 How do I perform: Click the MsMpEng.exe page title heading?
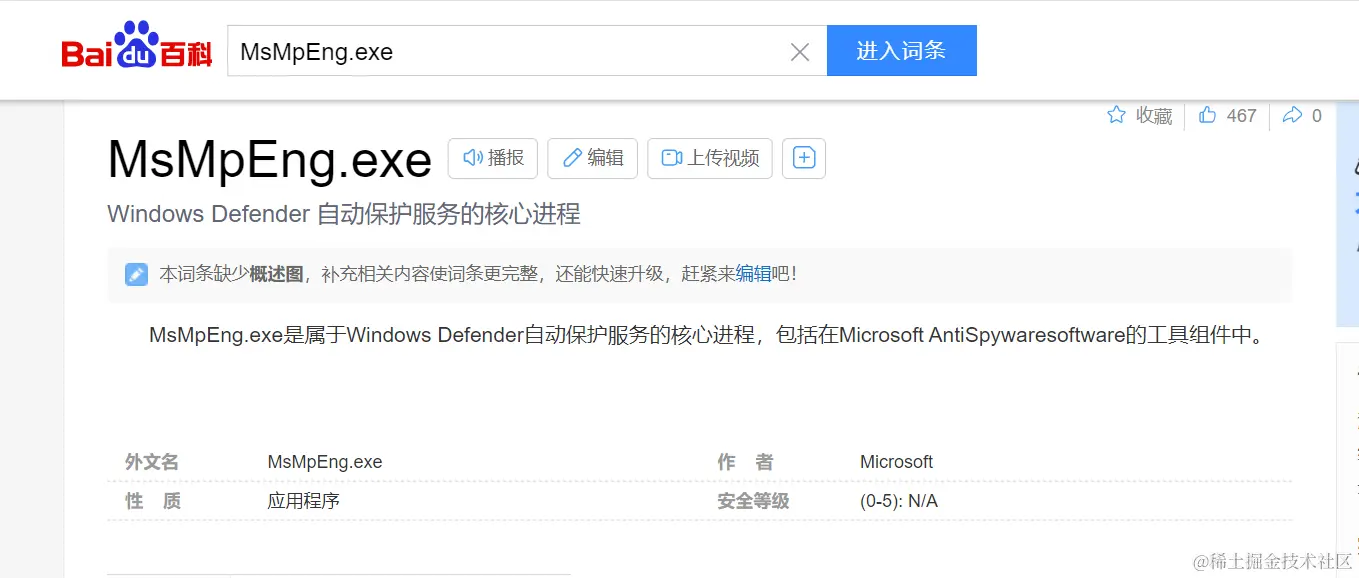pos(270,159)
